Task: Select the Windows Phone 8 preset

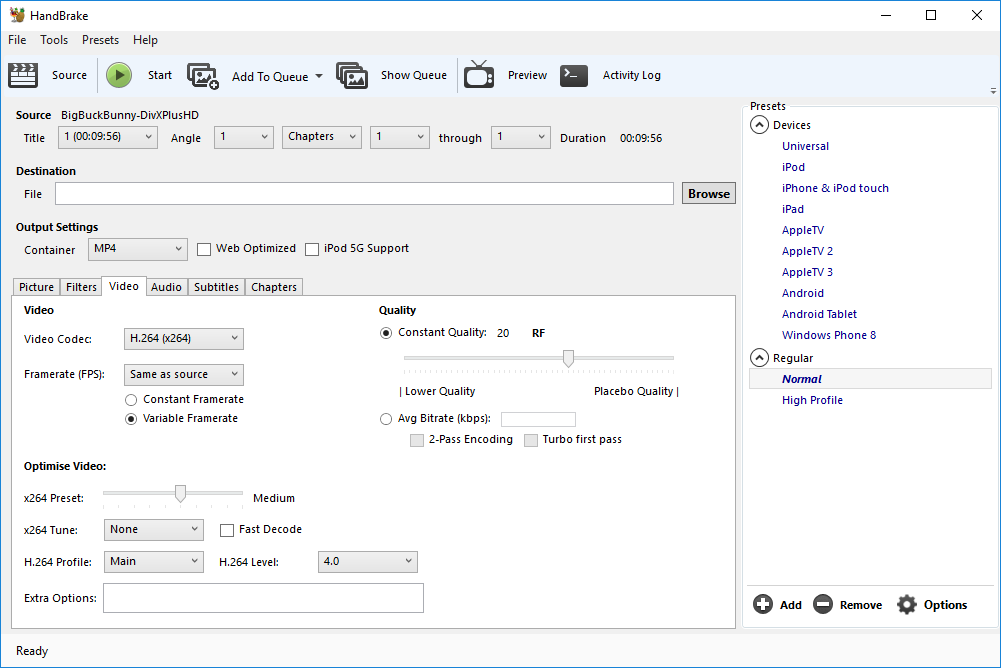Action: [829, 335]
